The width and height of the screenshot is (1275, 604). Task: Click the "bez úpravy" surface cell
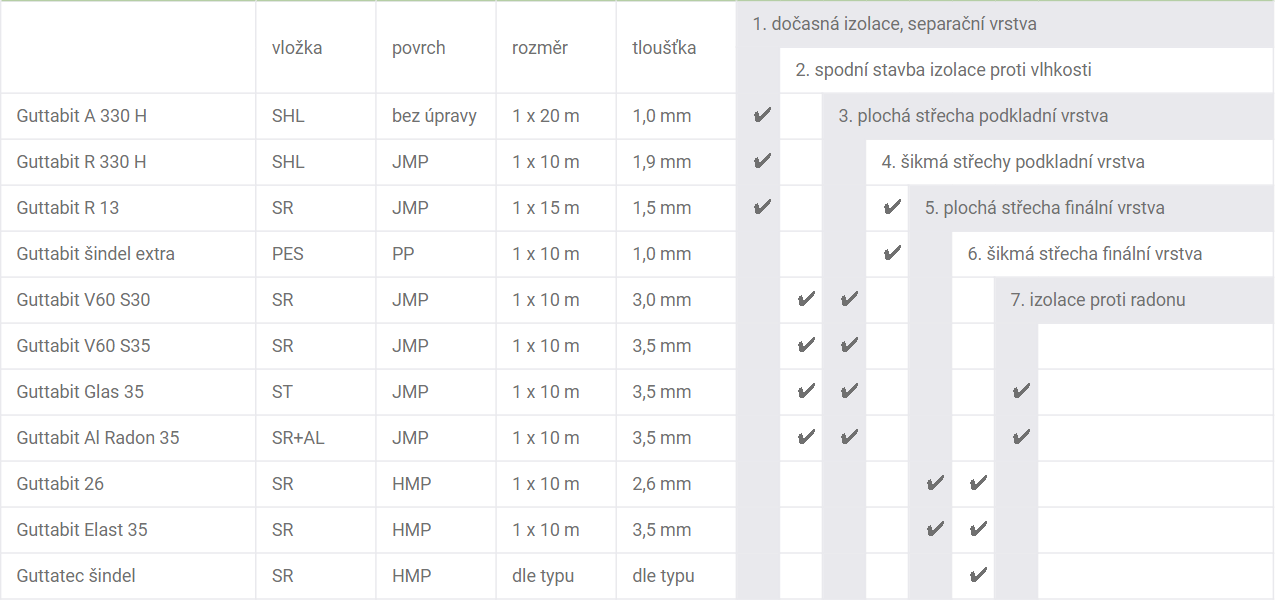click(x=434, y=116)
